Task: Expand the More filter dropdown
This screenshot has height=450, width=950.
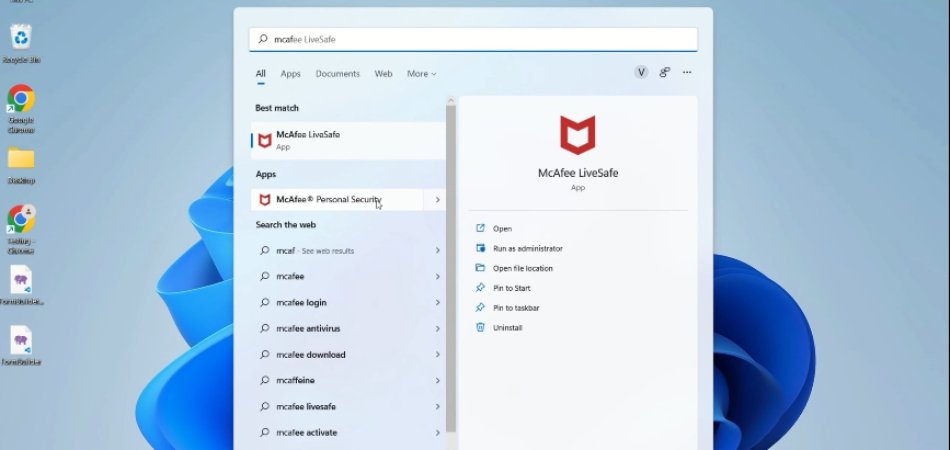Action: [x=421, y=74]
